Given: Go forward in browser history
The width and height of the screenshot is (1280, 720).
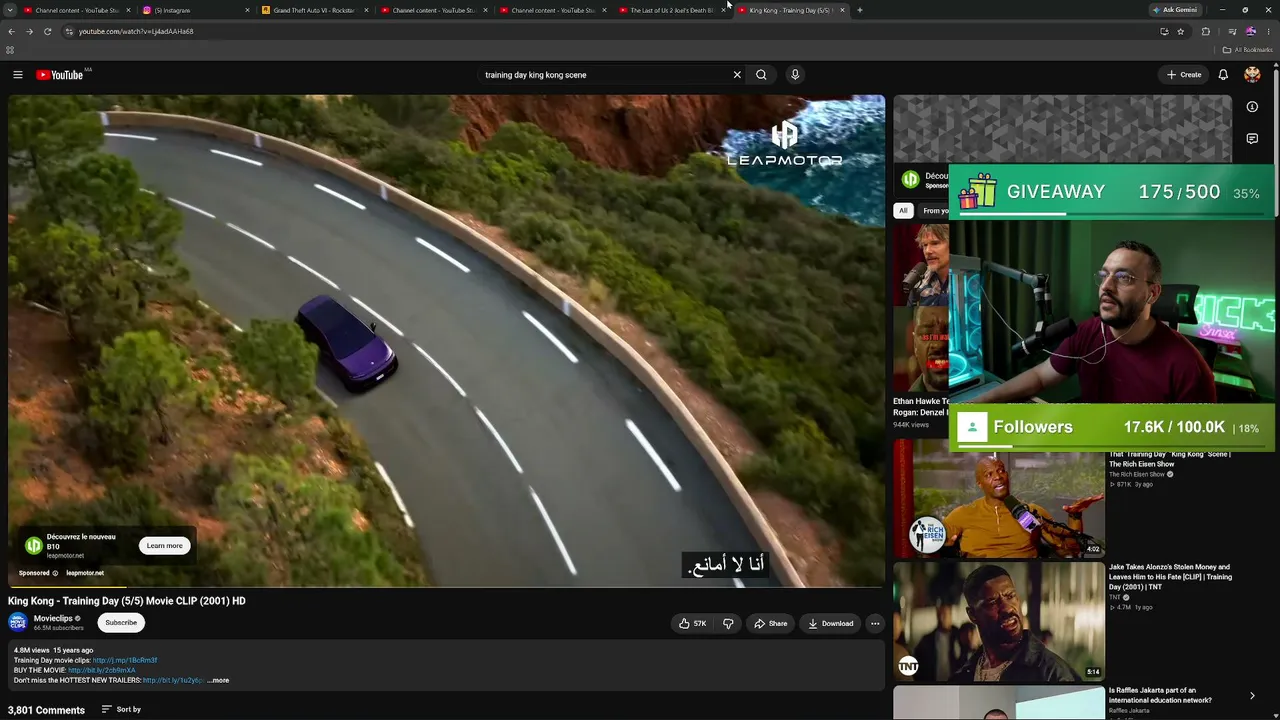Looking at the screenshot, I should point(29,31).
